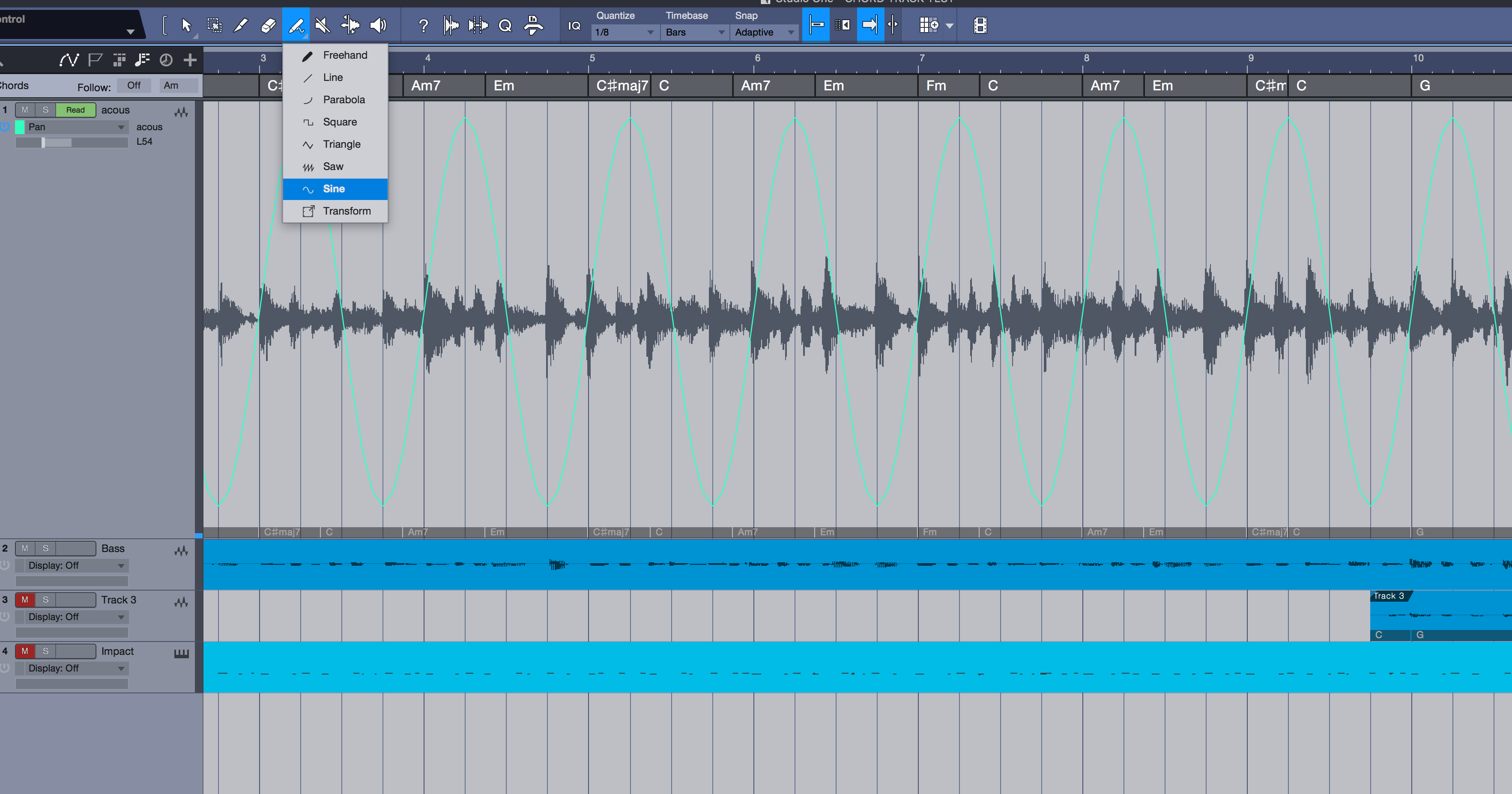Click the Impact instrument keyboard icon
Image resolution: width=1512 pixels, height=794 pixels.
click(181, 654)
